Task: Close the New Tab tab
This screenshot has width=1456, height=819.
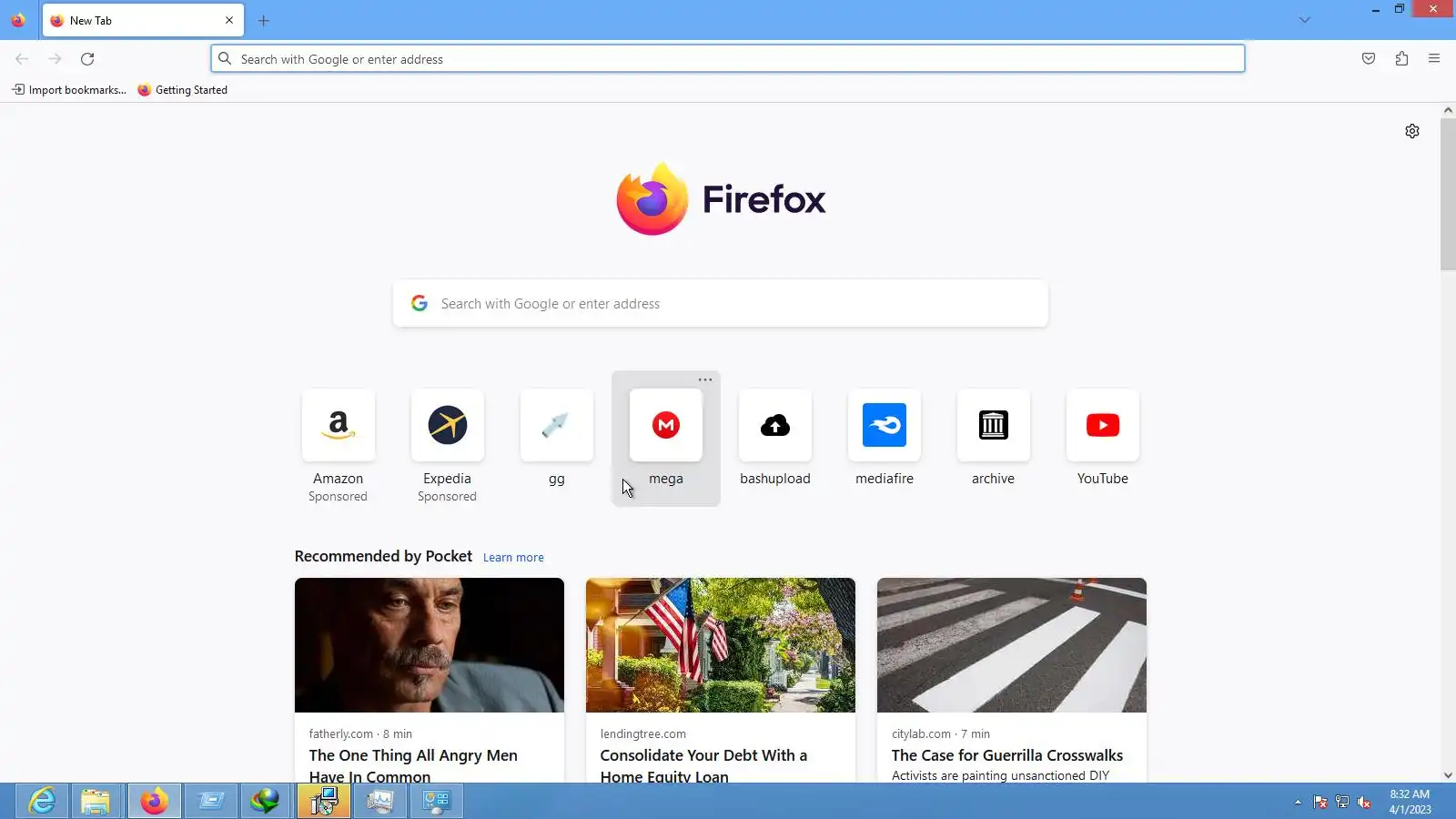Action: coord(229,21)
